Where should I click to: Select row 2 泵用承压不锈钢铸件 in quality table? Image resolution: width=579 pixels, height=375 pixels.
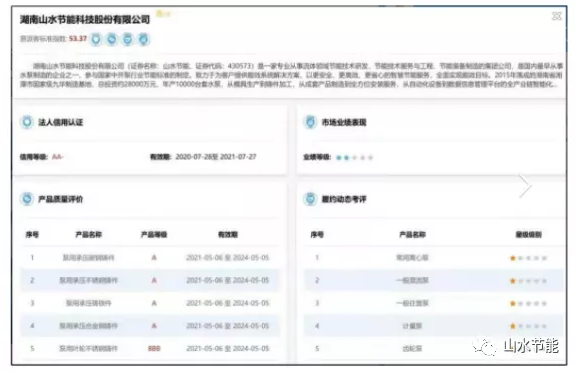coord(150,281)
